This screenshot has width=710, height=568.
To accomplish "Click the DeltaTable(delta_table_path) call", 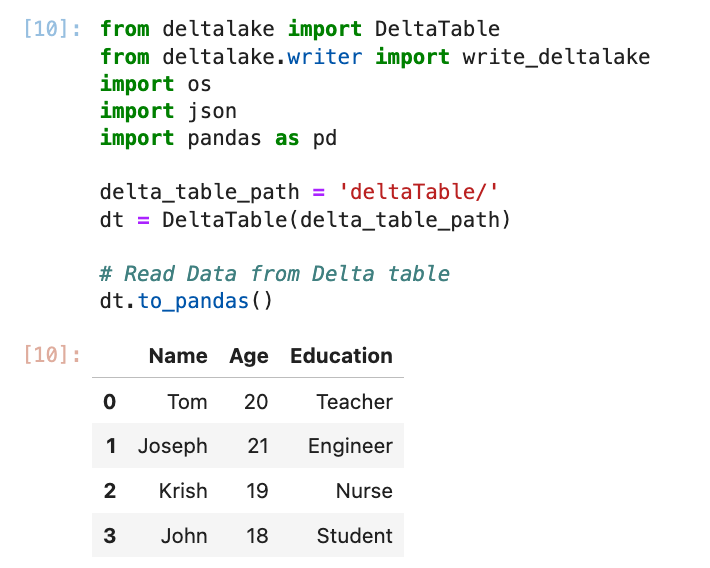I will click(336, 220).
